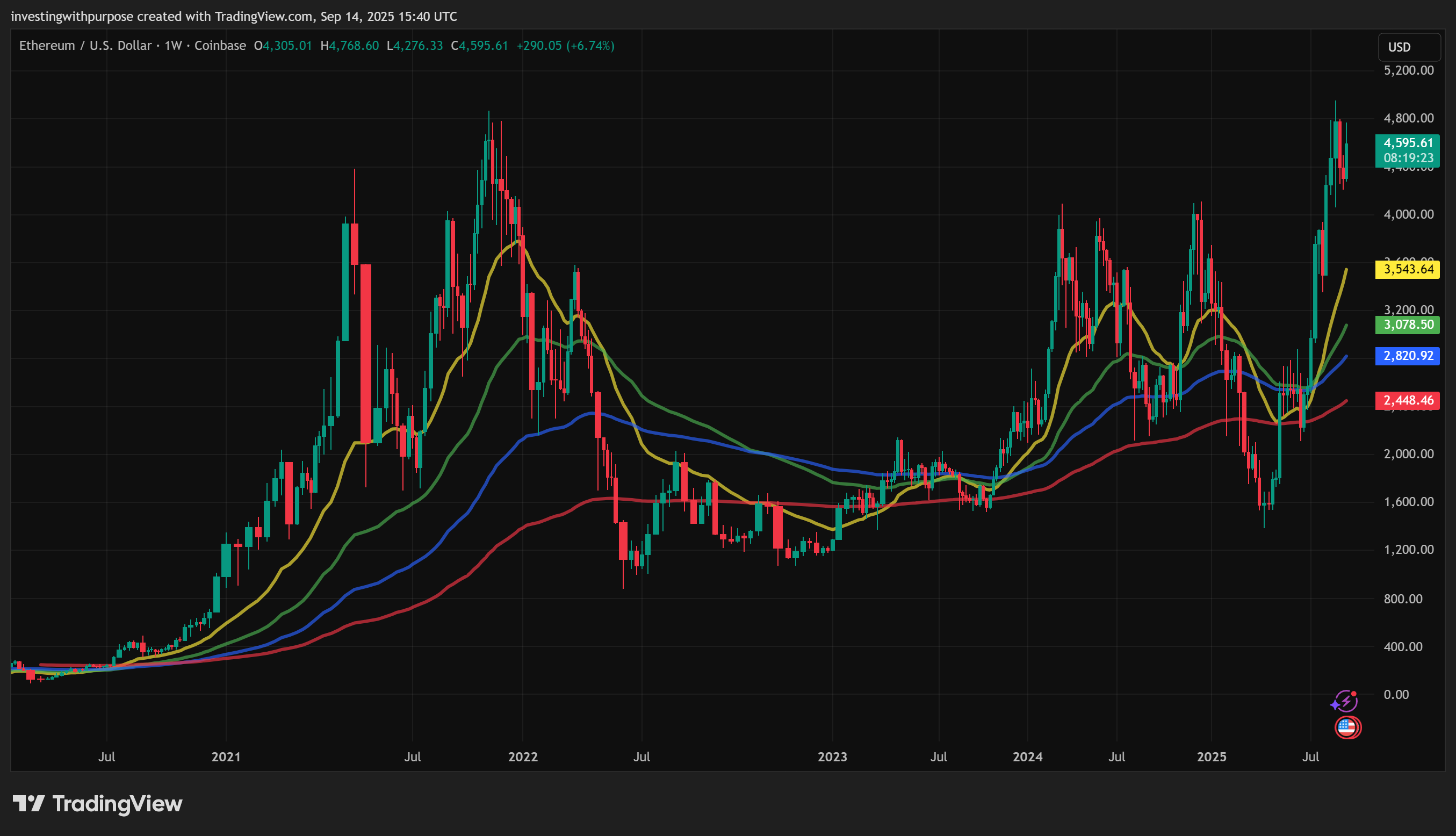1456x836 pixels.
Task: Click the Coinbase exchange label in legend
Action: click(x=220, y=46)
